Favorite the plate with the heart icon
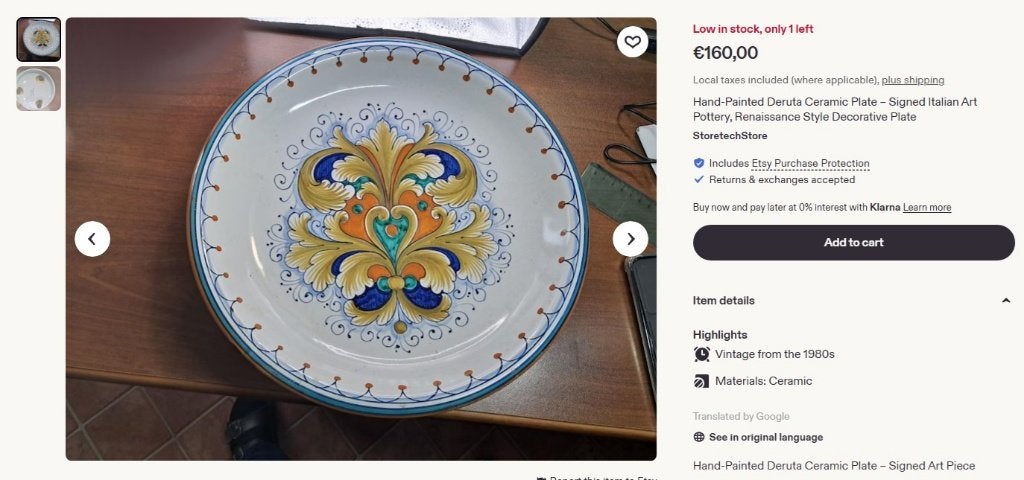Viewport: 1024px width, 480px height. pos(632,42)
